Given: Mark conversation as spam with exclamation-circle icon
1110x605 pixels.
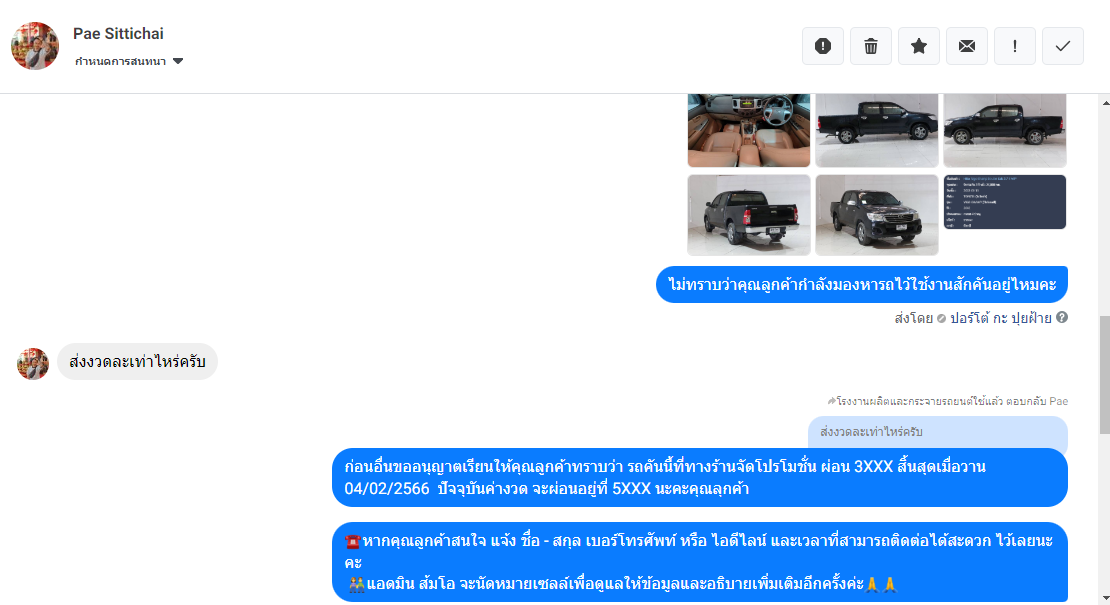Looking at the screenshot, I should coord(823,46).
